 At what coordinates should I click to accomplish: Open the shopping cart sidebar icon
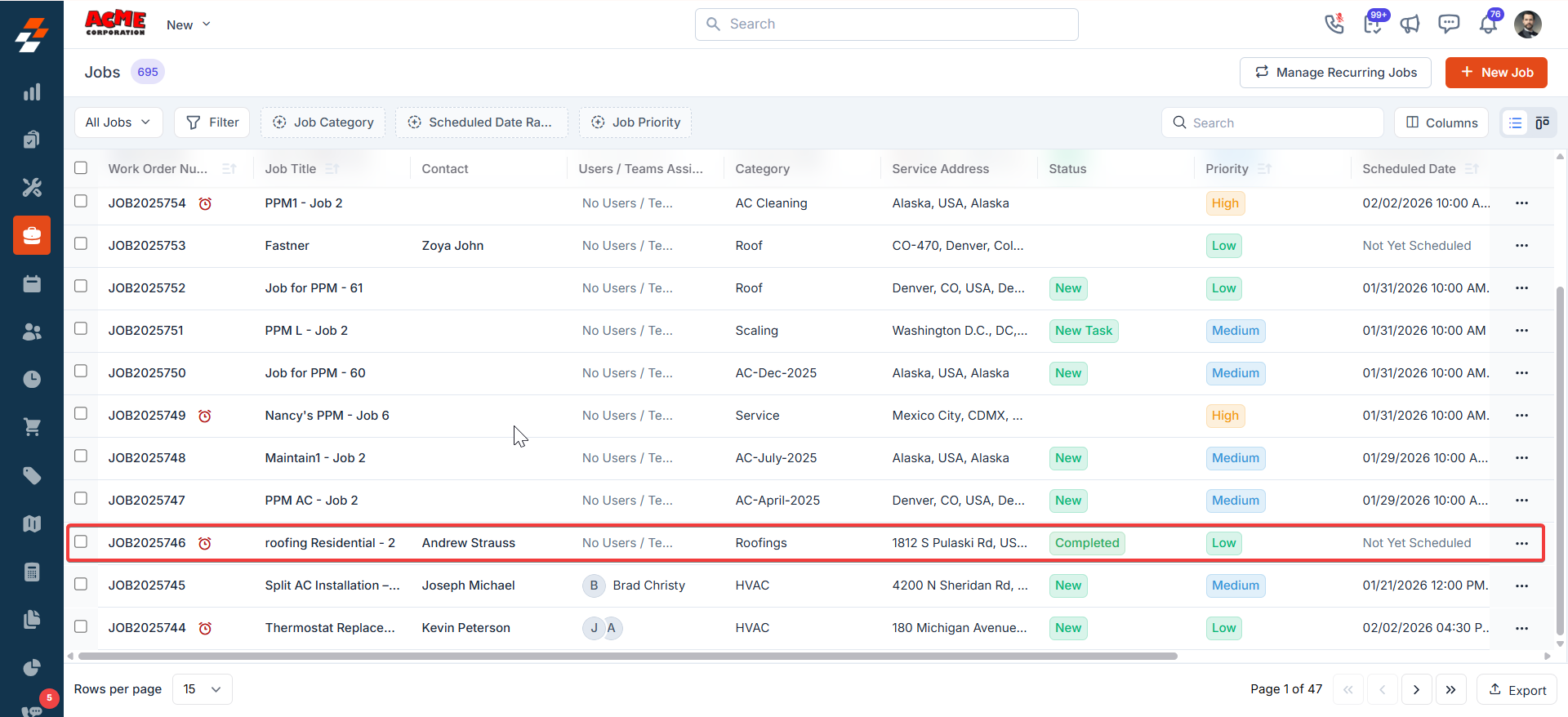click(32, 427)
